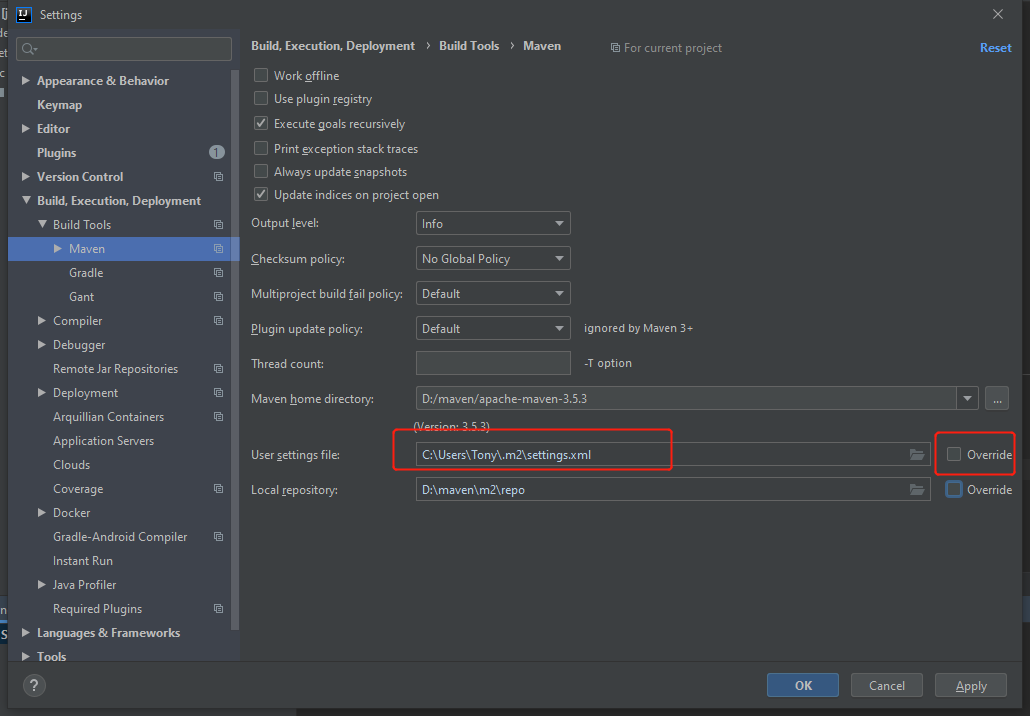Enable Print exception stack traces

(x=261, y=148)
